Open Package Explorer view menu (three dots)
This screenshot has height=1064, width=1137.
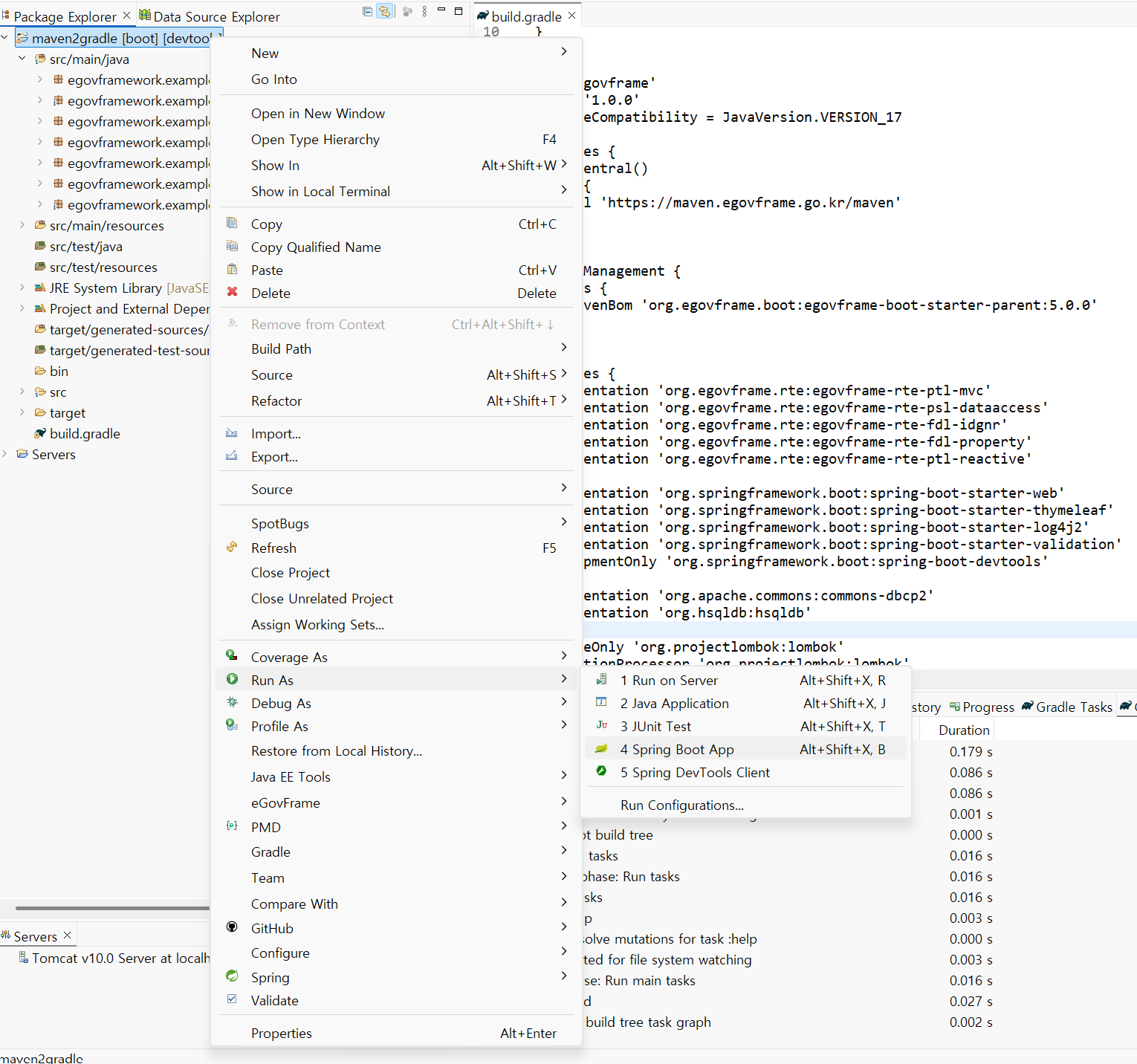pyautogui.click(x=424, y=11)
